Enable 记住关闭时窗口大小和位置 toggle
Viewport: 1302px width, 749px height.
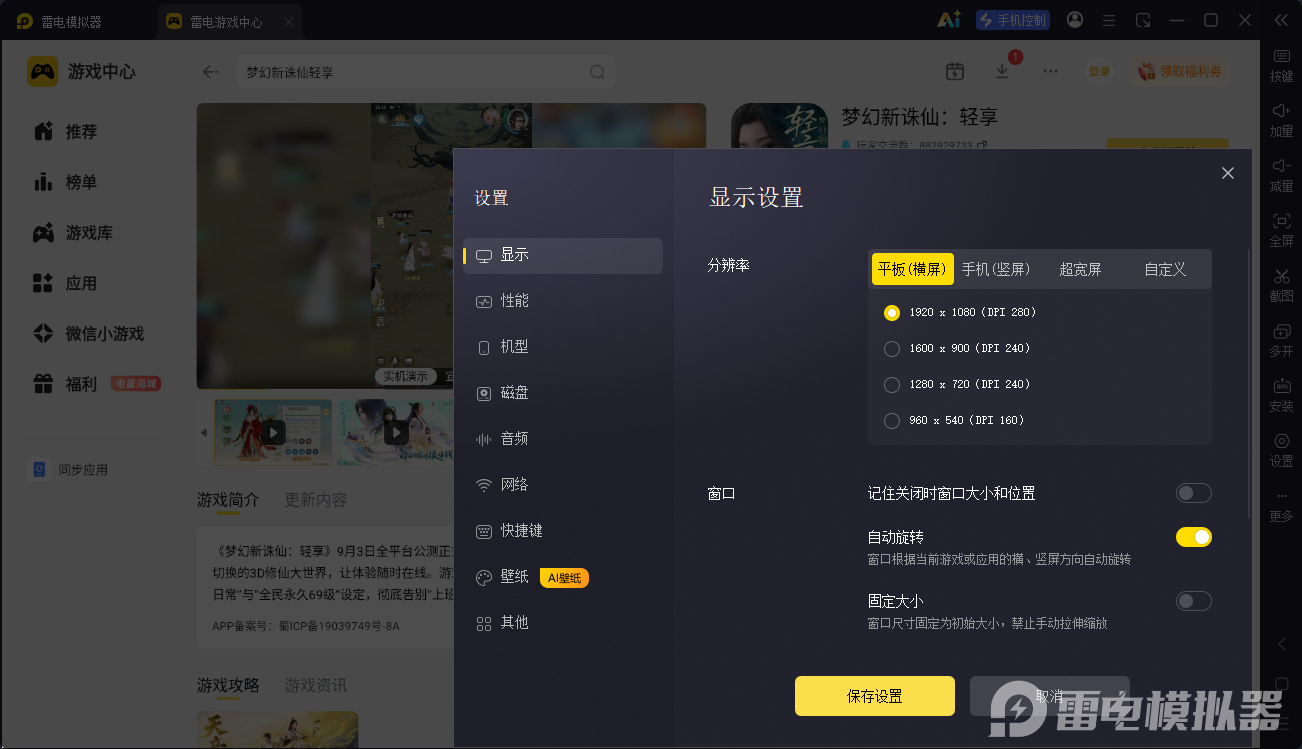point(1194,493)
